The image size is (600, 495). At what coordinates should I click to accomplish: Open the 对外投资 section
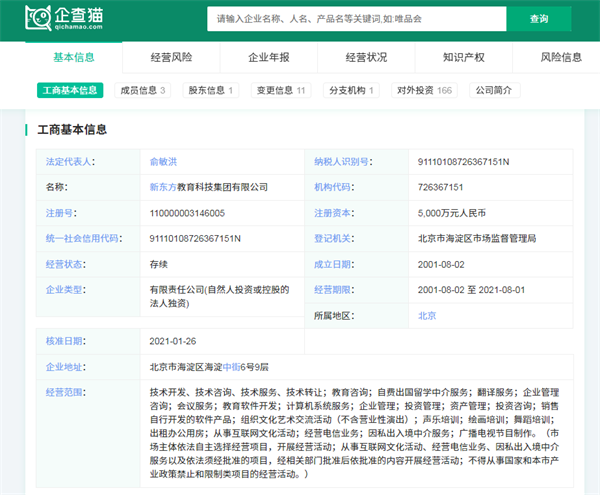click(x=423, y=90)
